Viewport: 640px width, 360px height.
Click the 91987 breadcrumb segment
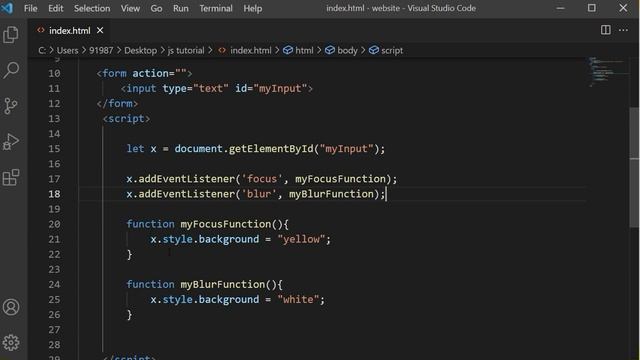point(101,50)
